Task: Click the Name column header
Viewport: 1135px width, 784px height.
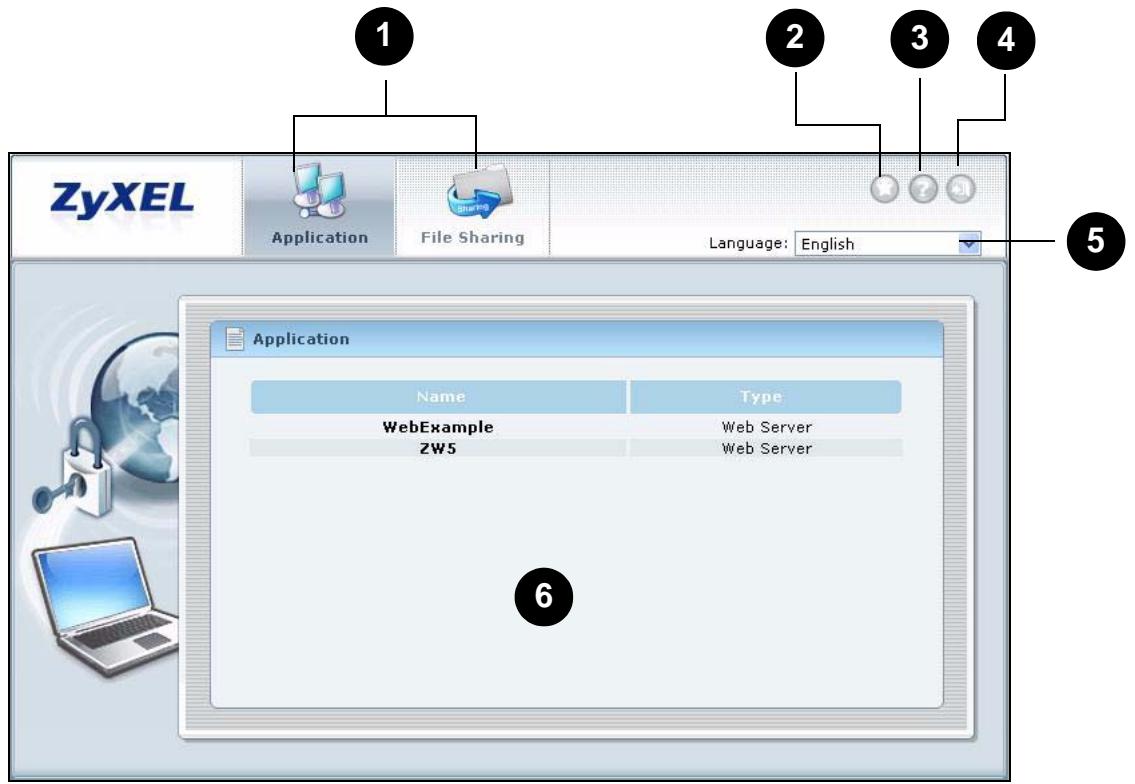Action: [439, 397]
